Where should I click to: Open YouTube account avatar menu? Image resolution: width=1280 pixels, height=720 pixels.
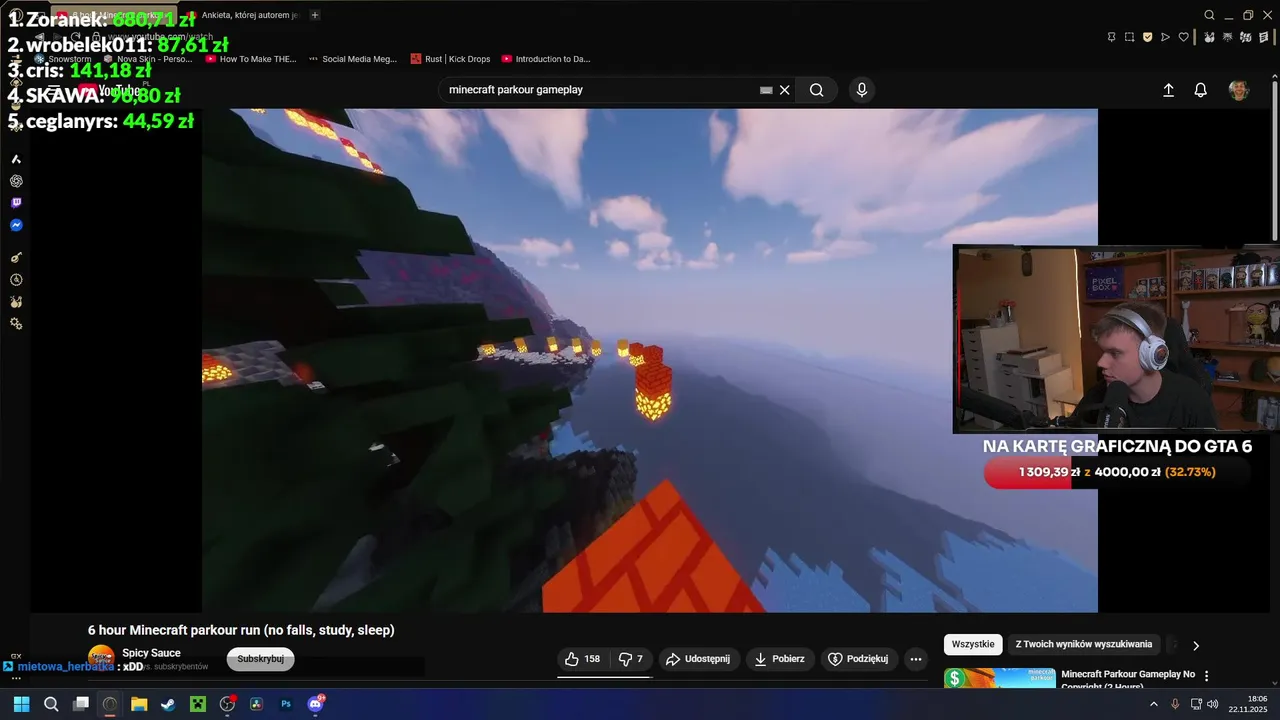pyautogui.click(x=1239, y=90)
